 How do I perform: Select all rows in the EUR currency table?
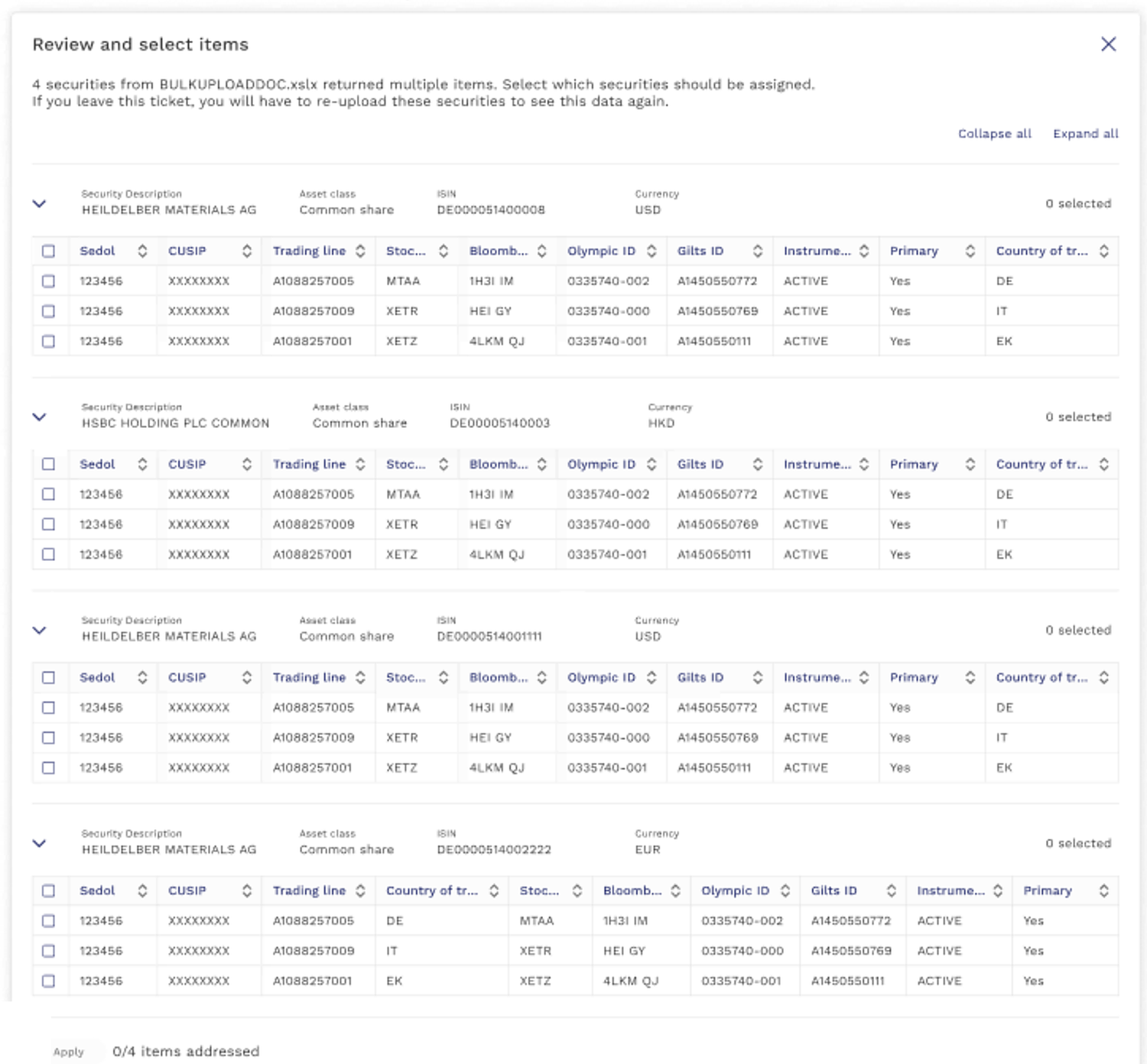tap(48, 890)
